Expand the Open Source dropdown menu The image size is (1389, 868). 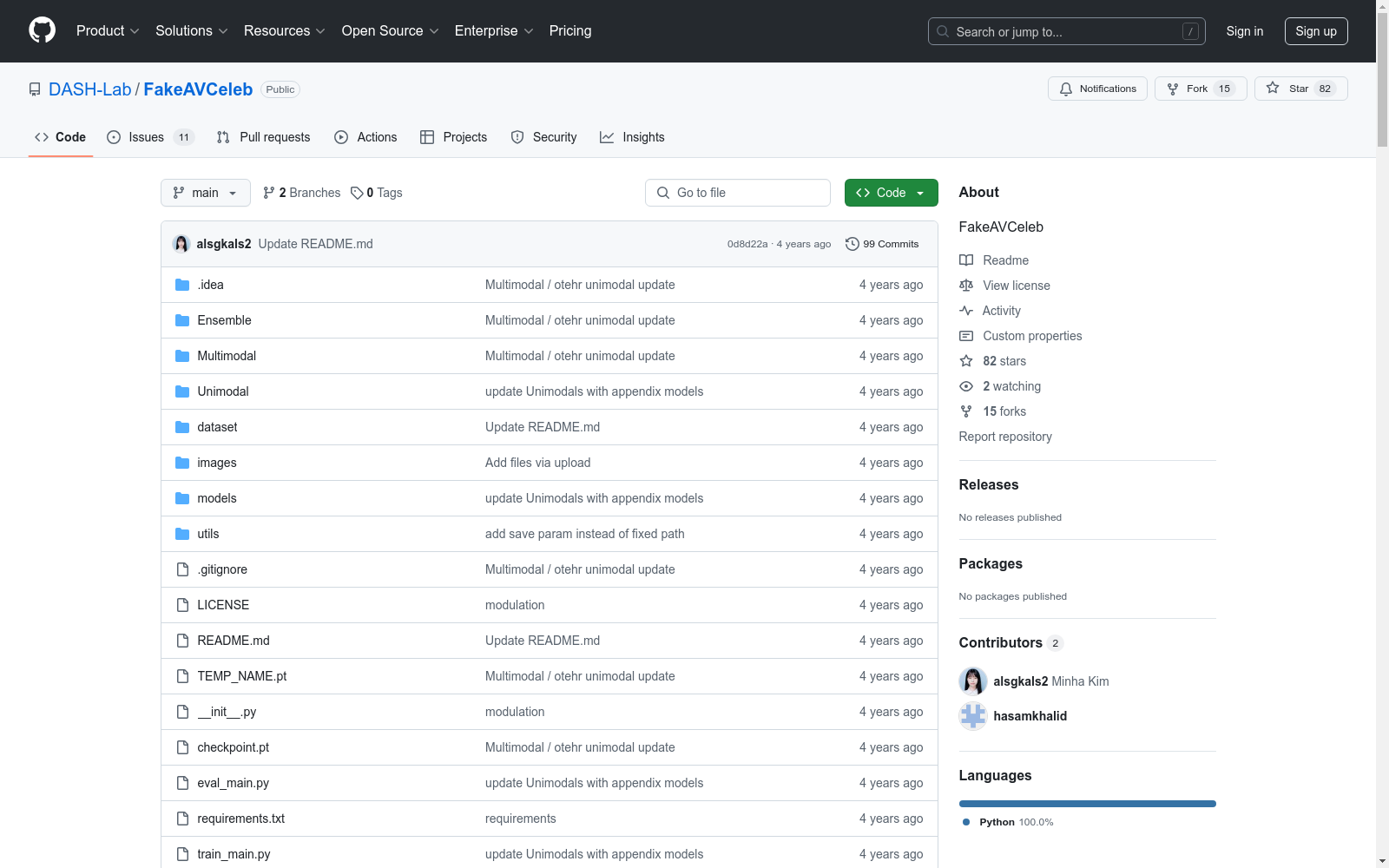pyautogui.click(x=390, y=31)
